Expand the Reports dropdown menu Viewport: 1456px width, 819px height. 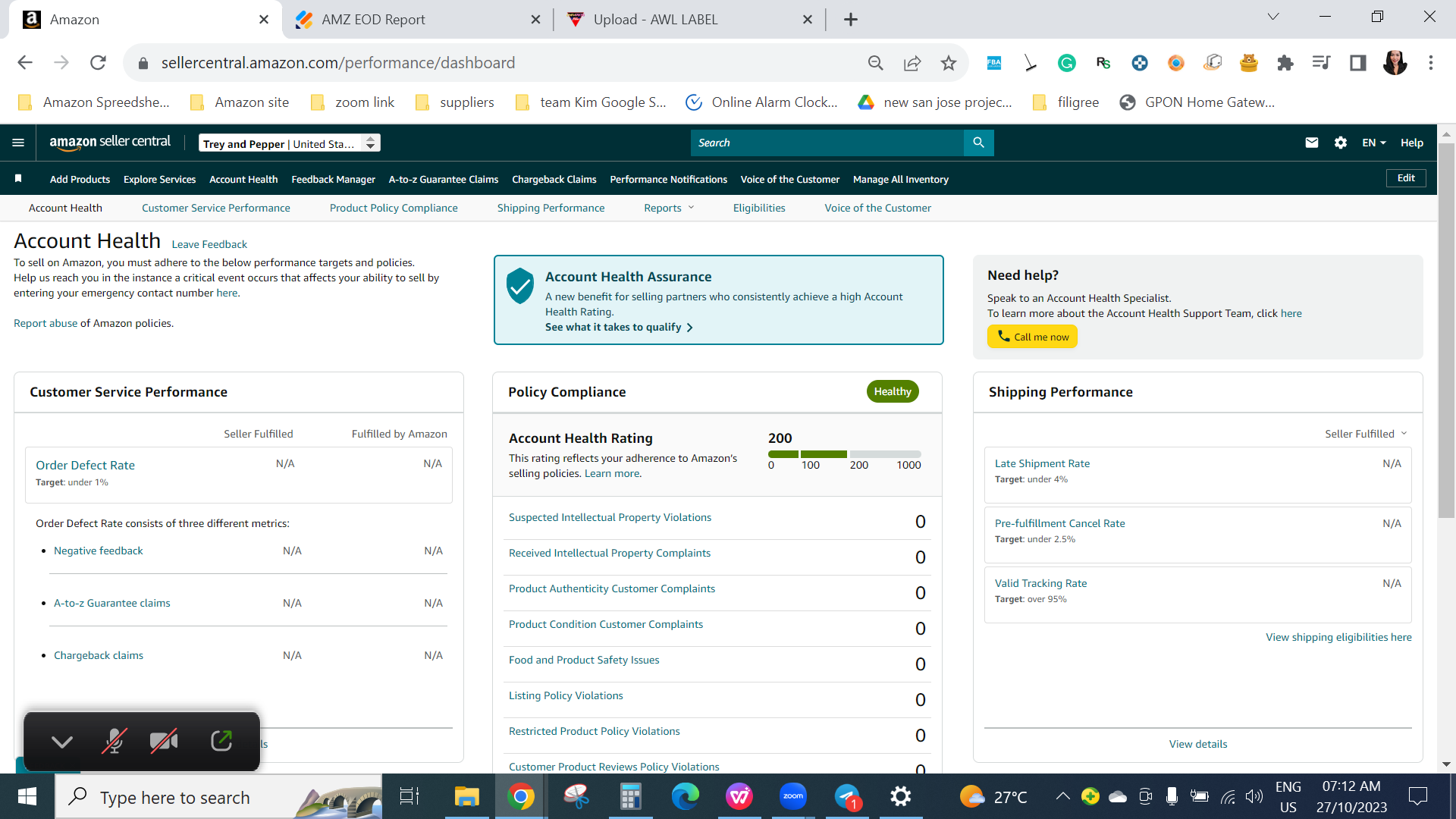(669, 208)
